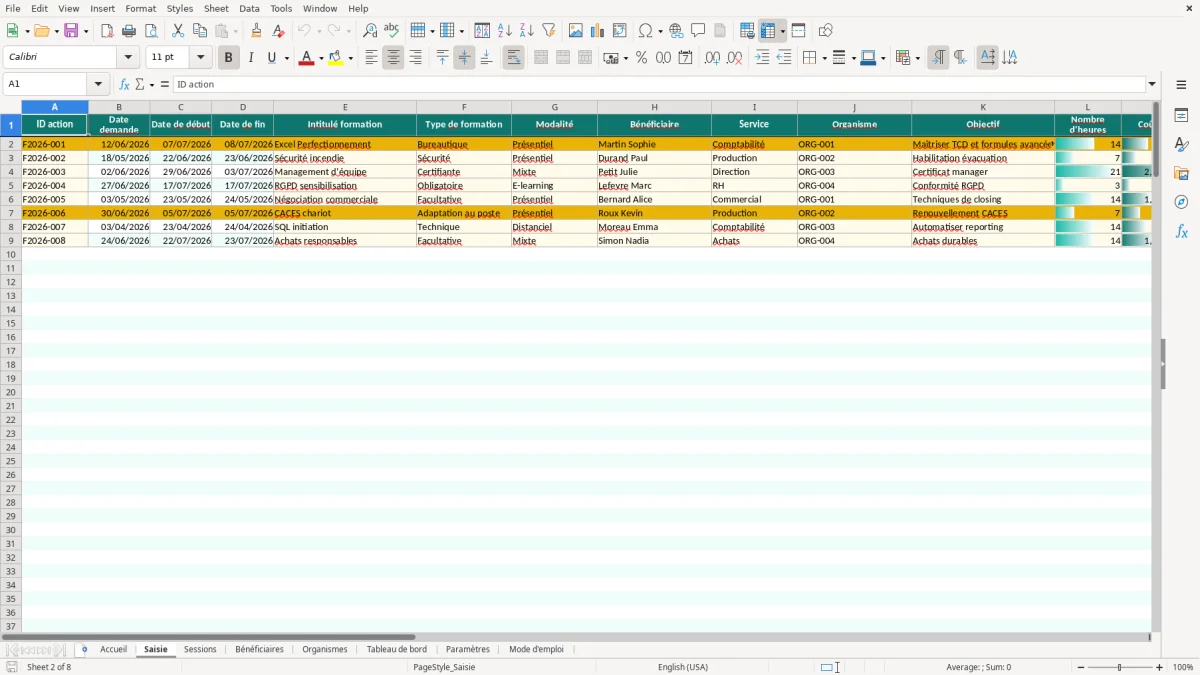Switch to the Sessions sheet tab
Image resolution: width=1200 pixels, height=675 pixels.
200,649
